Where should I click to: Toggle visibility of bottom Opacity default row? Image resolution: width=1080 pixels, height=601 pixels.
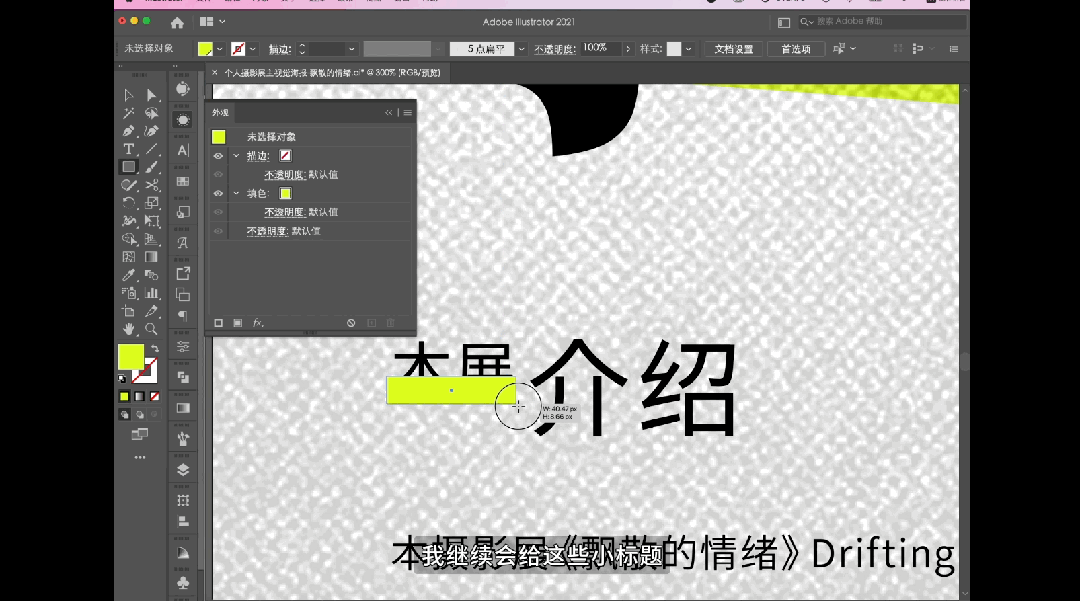[218, 231]
